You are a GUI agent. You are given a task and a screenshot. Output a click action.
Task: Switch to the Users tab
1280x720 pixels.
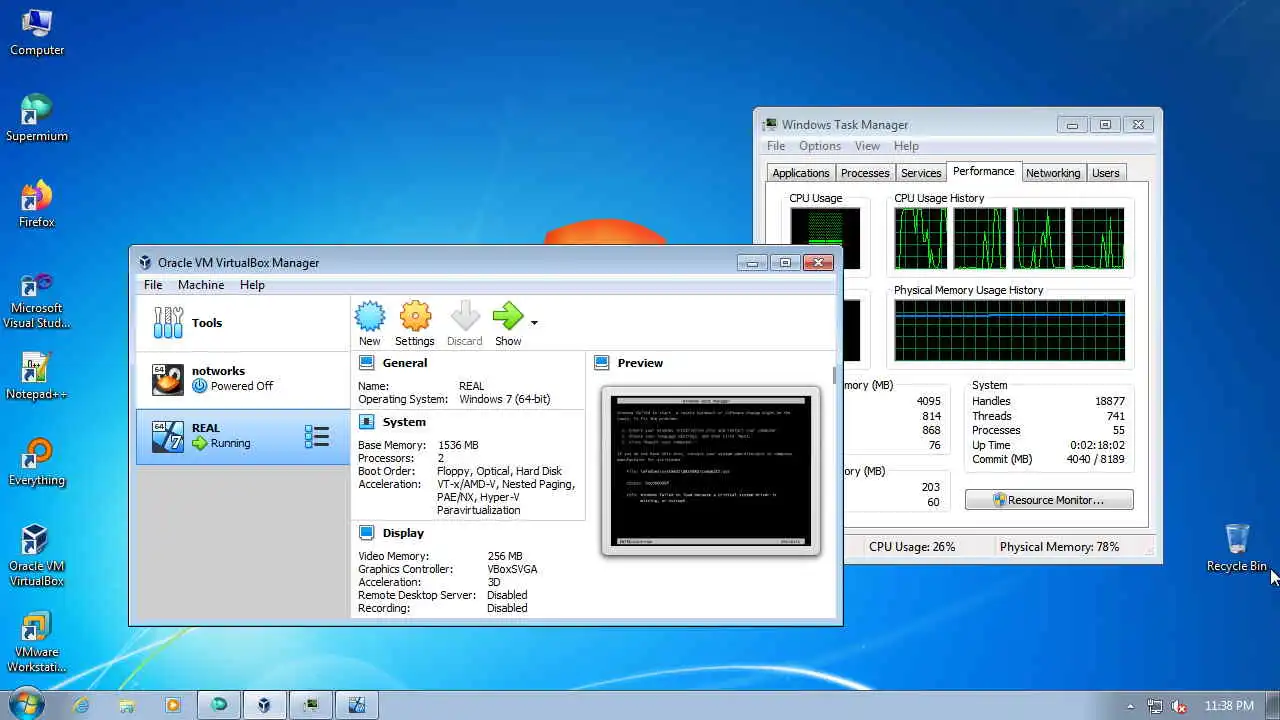pos(1105,173)
